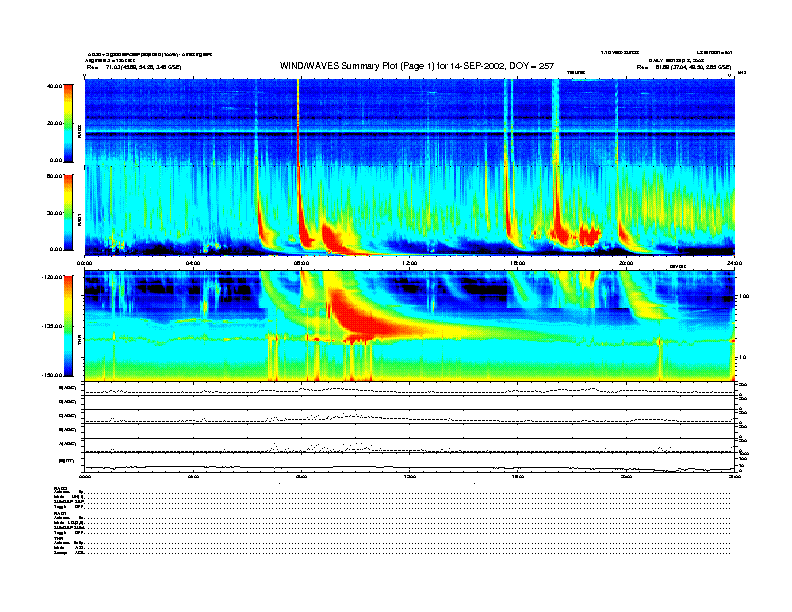Screen dimensions: 792x612
Task: Click the RAD1 heading in bottom status listing
Action: tap(61, 513)
